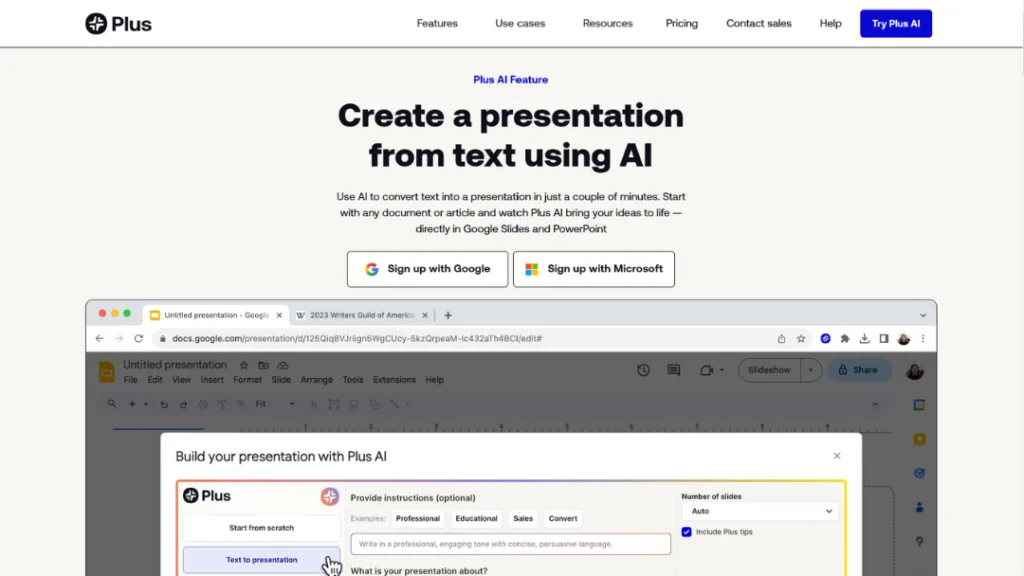Open comments icon in Slides
Viewport: 1024px width, 576px height.
click(674, 370)
